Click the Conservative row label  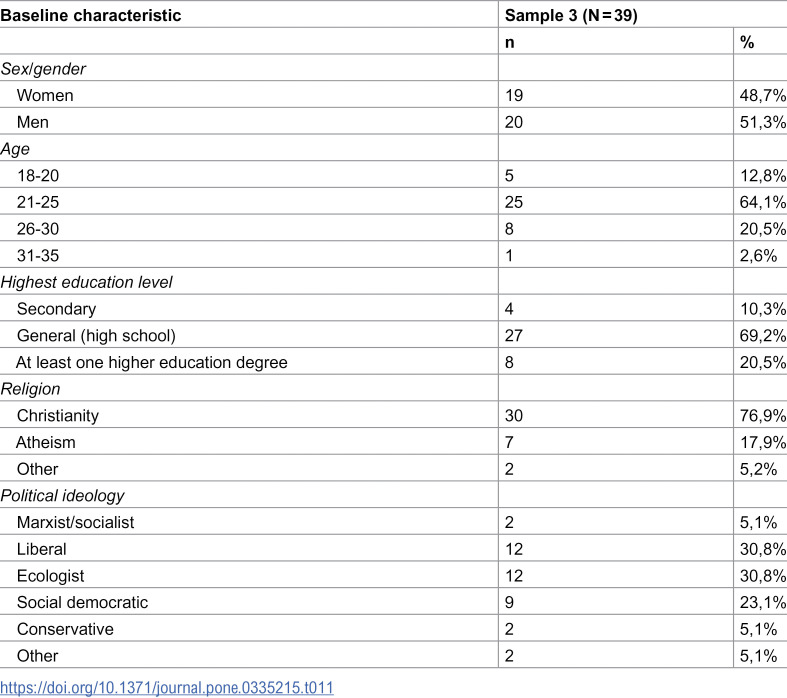tap(65, 629)
